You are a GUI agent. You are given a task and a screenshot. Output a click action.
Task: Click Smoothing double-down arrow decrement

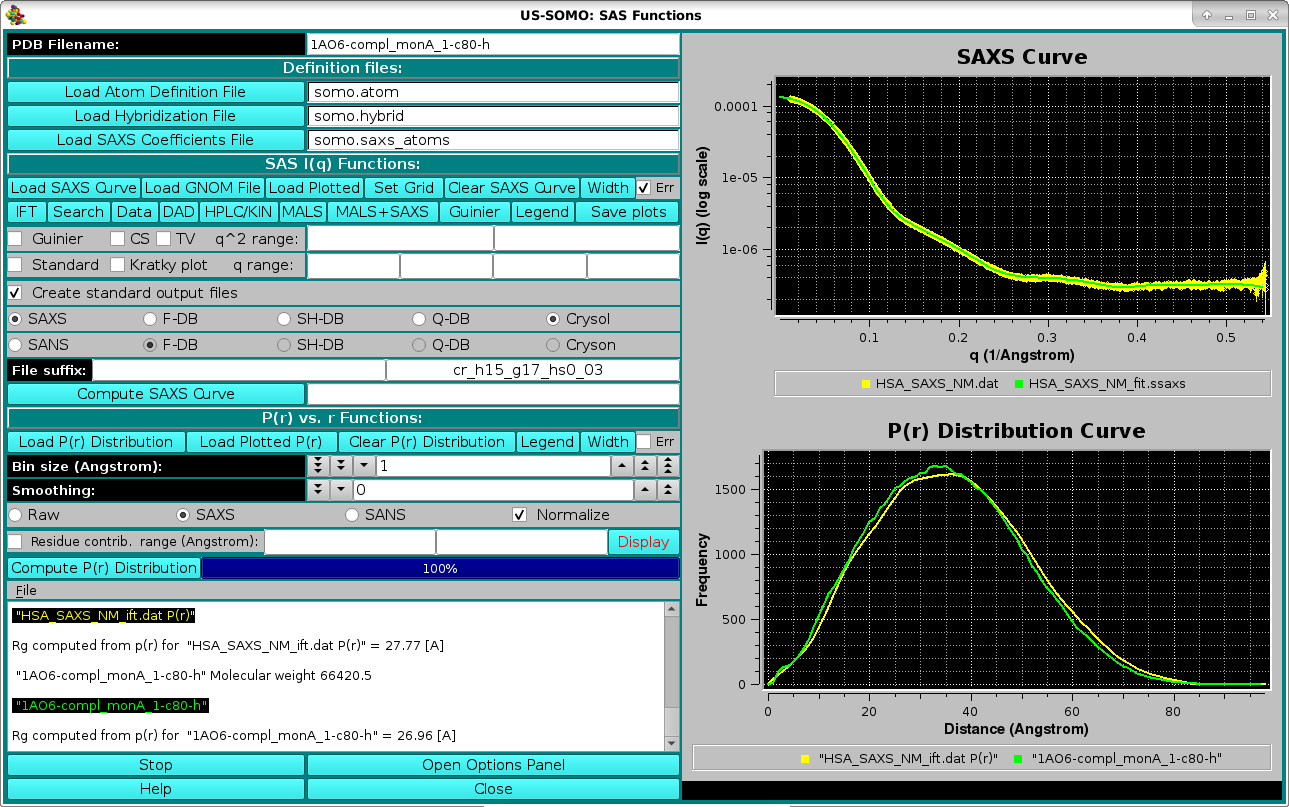[319, 490]
